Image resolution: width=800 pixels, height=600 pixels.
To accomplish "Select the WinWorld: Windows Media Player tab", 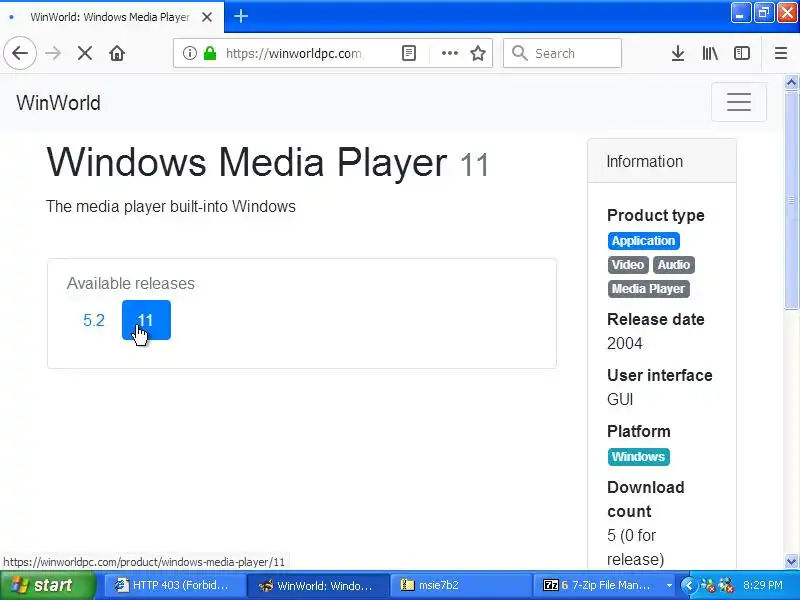I will point(110,17).
